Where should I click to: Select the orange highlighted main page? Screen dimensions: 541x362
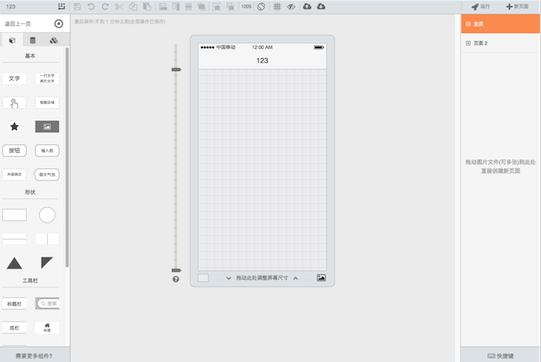(500, 24)
